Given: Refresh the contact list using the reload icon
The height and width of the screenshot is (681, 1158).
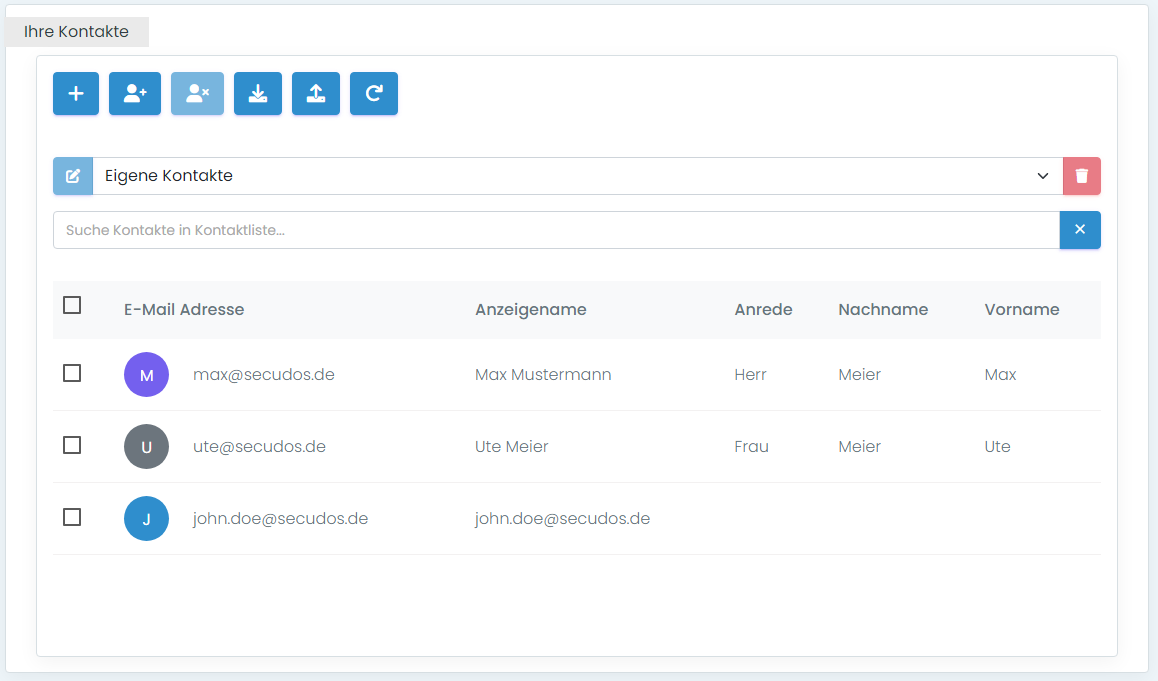Looking at the screenshot, I should point(373,93).
